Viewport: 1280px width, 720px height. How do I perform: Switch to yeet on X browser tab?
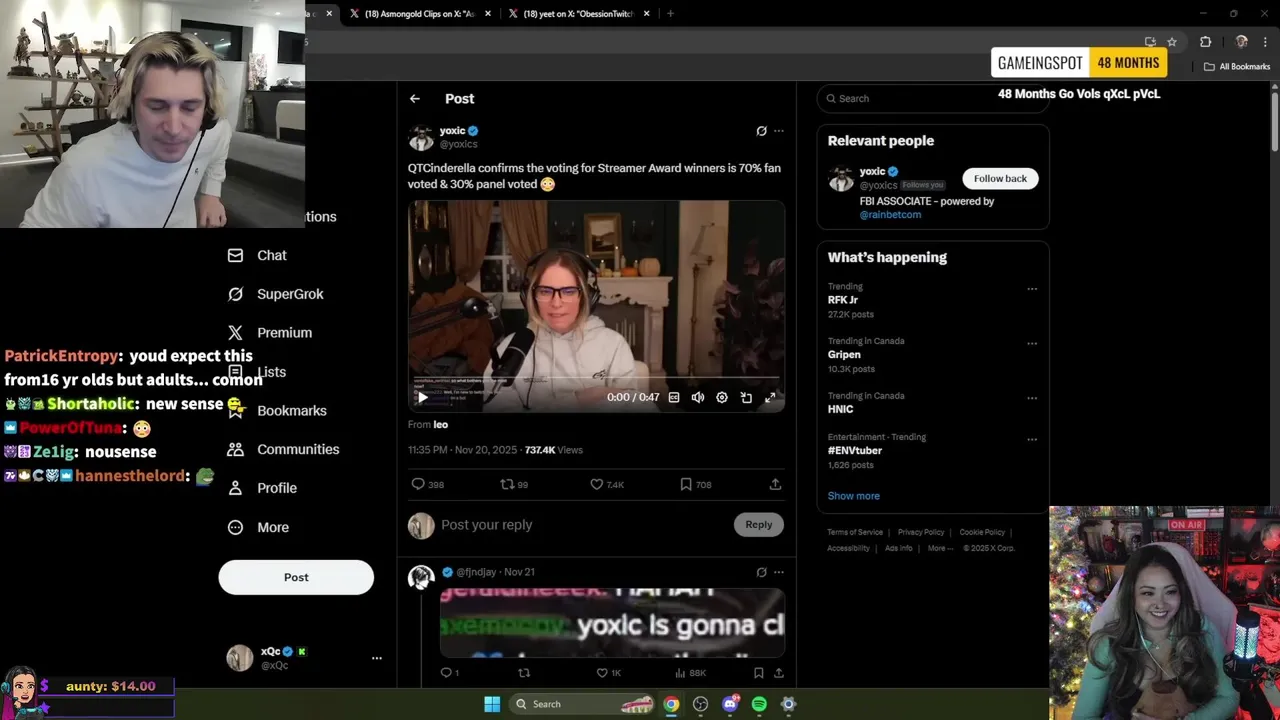point(580,14)
